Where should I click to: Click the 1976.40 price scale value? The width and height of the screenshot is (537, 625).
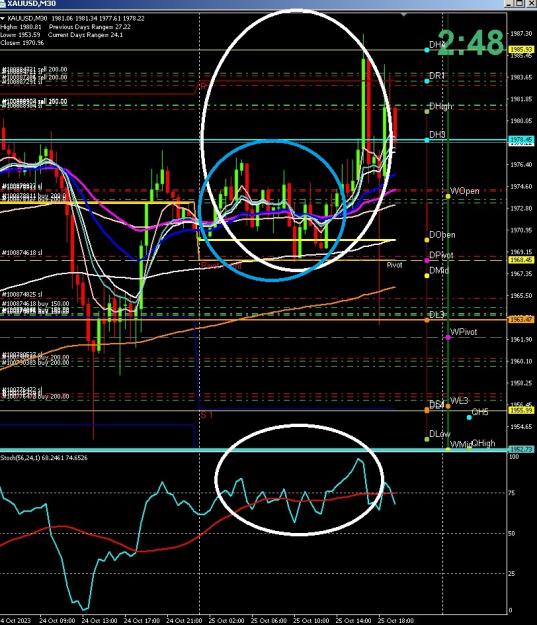pyautogui.click(x=521, y=165)
